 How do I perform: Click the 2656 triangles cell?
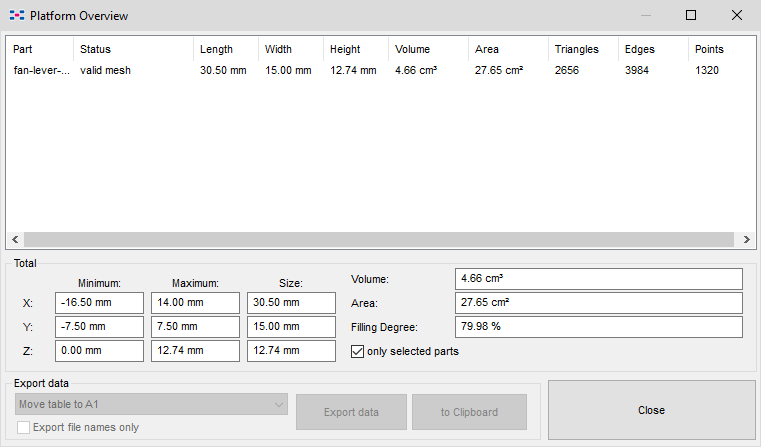pyautogui.click(x=567, y=70)
